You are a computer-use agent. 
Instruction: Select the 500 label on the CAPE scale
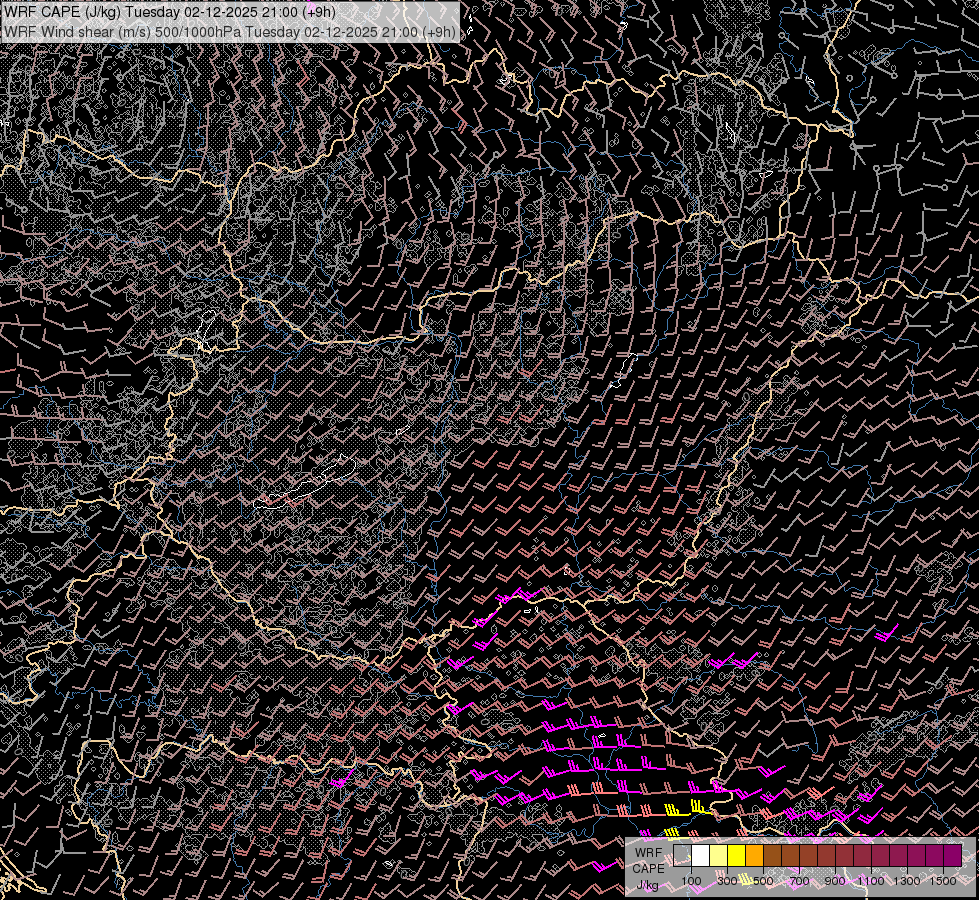coord(763,881)
